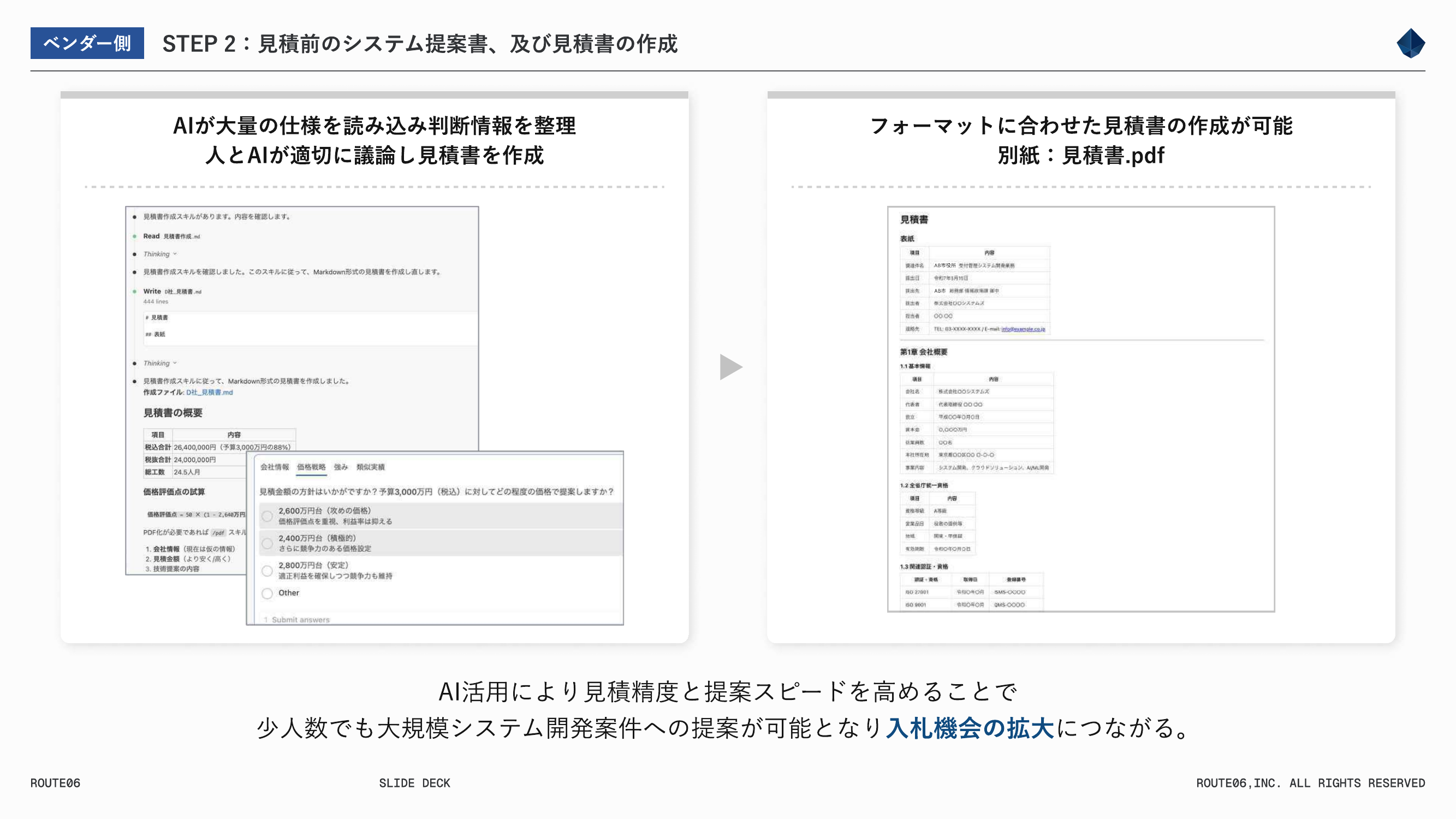Click the 見積書の概要 heading
This screenshot has width=1456, height=819.
173,413
